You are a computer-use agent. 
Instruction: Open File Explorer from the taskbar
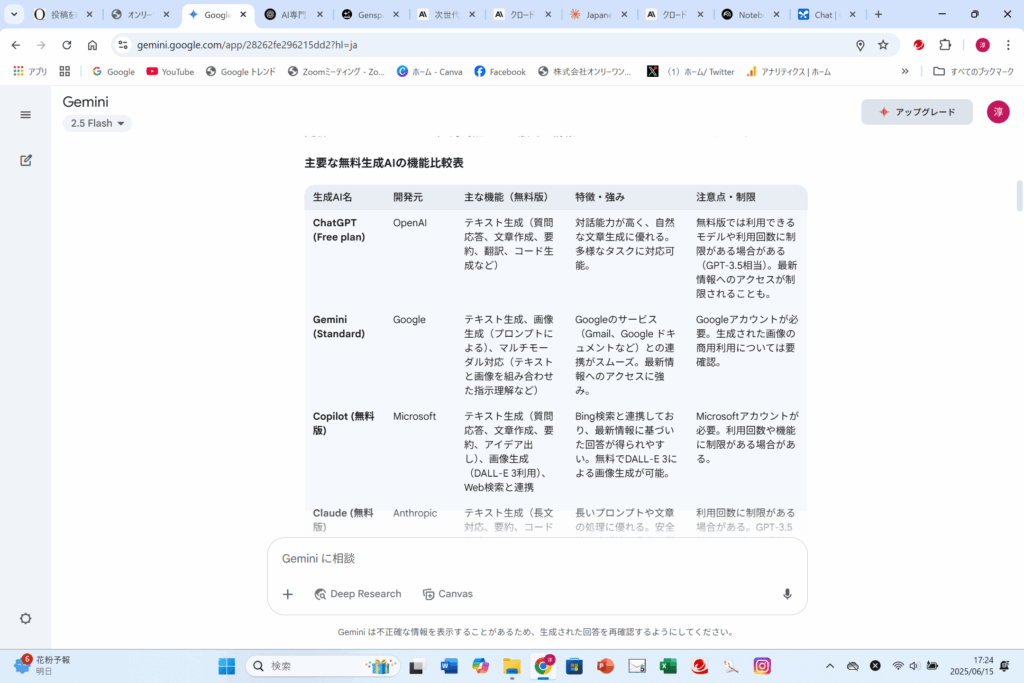click(x=511, y=666)
